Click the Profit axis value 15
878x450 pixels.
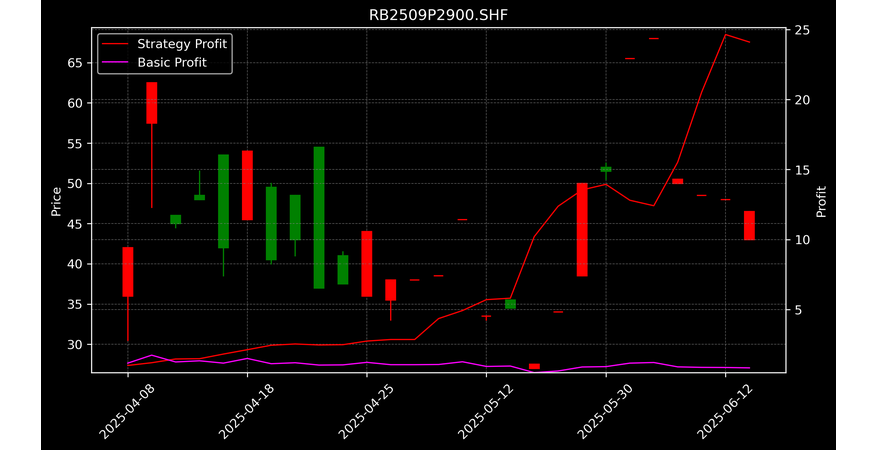801,170
